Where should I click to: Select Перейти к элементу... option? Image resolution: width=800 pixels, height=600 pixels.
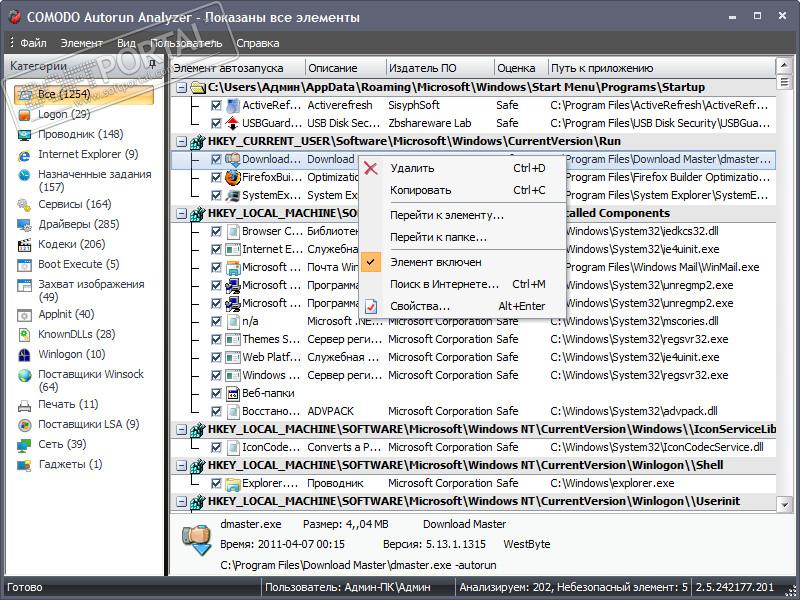pos(462,215)
